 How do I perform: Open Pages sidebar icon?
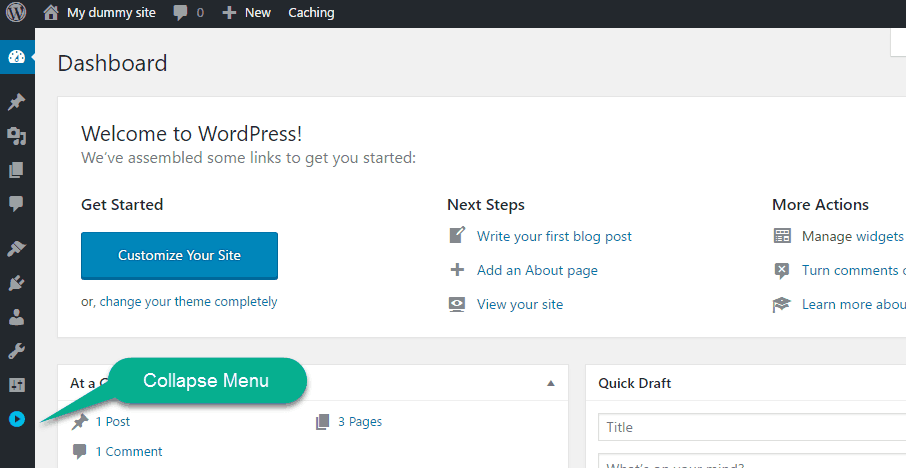click(x=16, y=170)
